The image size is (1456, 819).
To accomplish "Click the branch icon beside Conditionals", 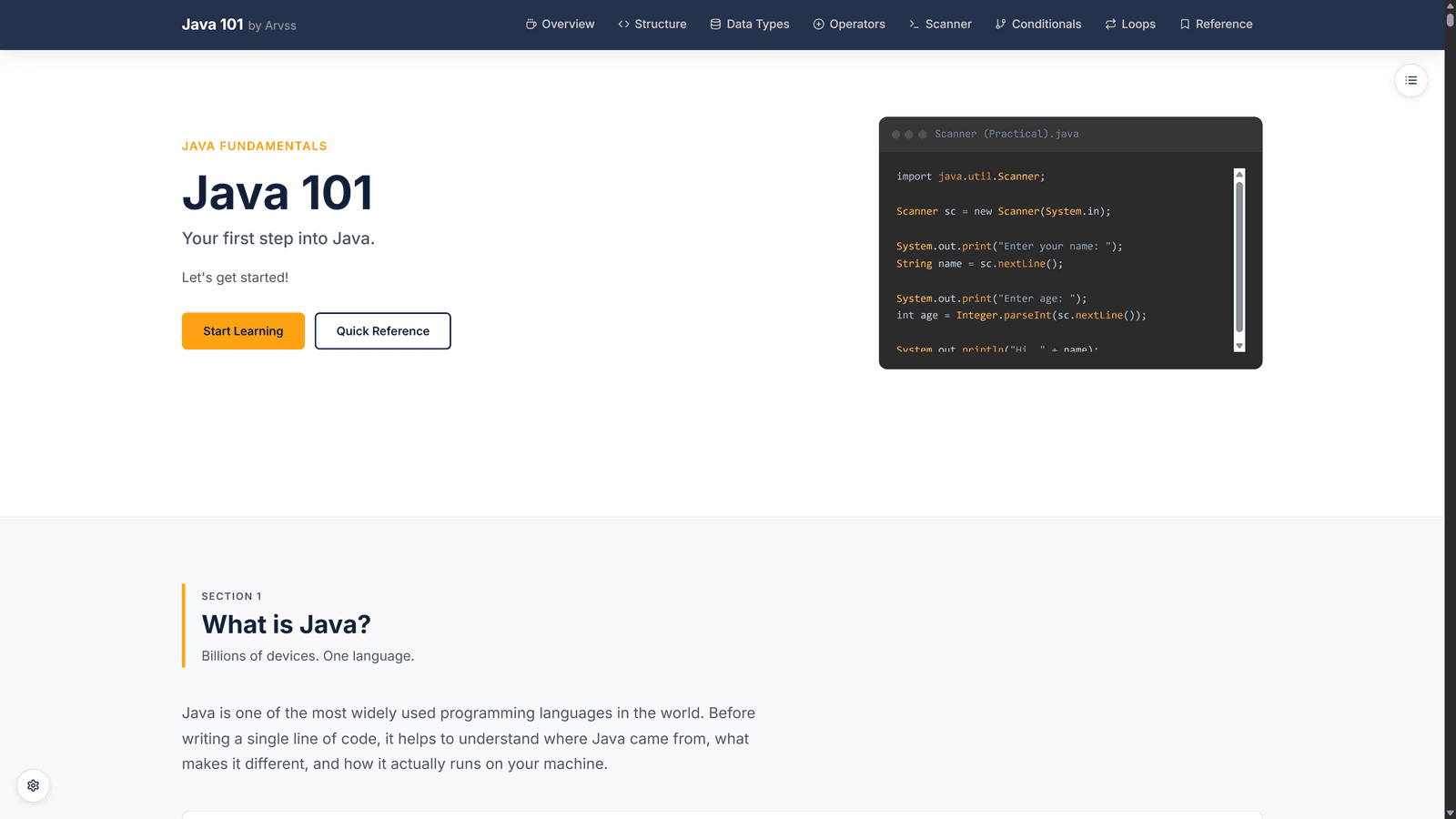I will pos(1000,25).
